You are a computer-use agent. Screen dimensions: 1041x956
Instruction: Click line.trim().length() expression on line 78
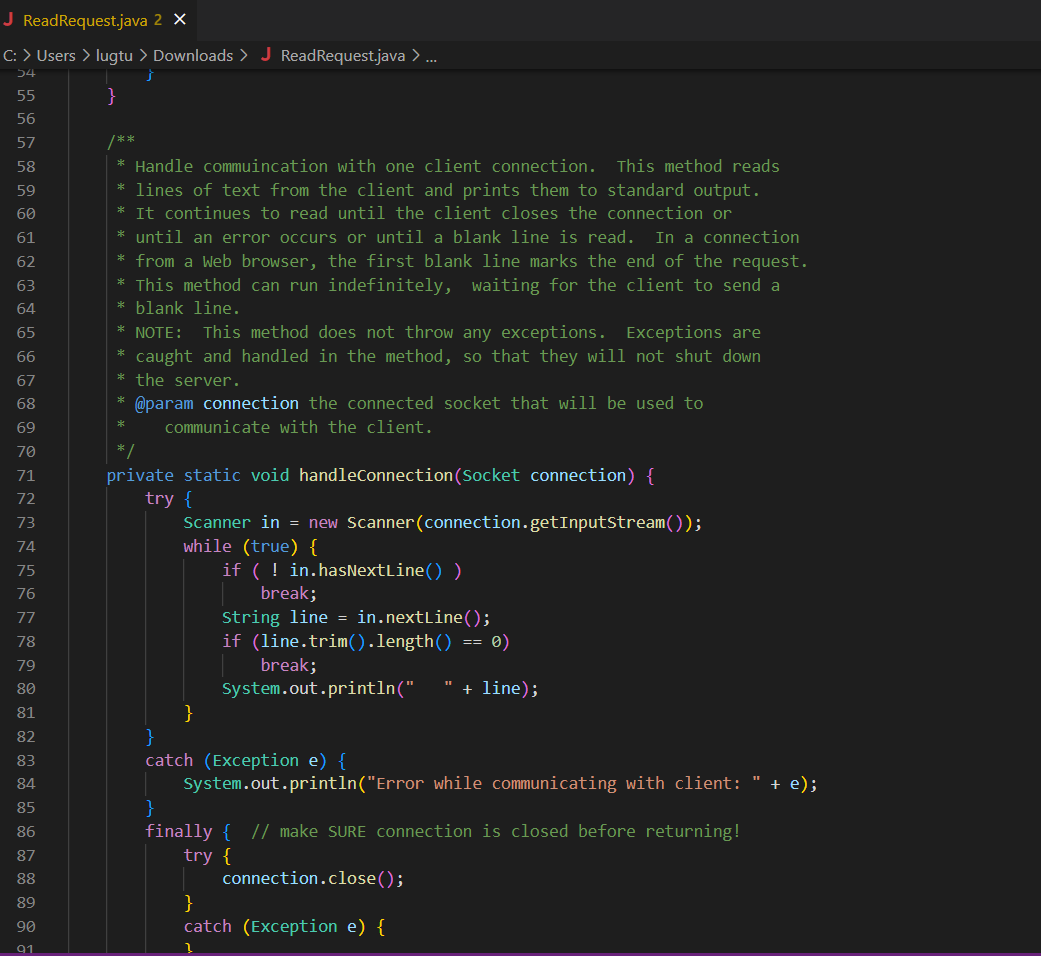coord(357,641)
